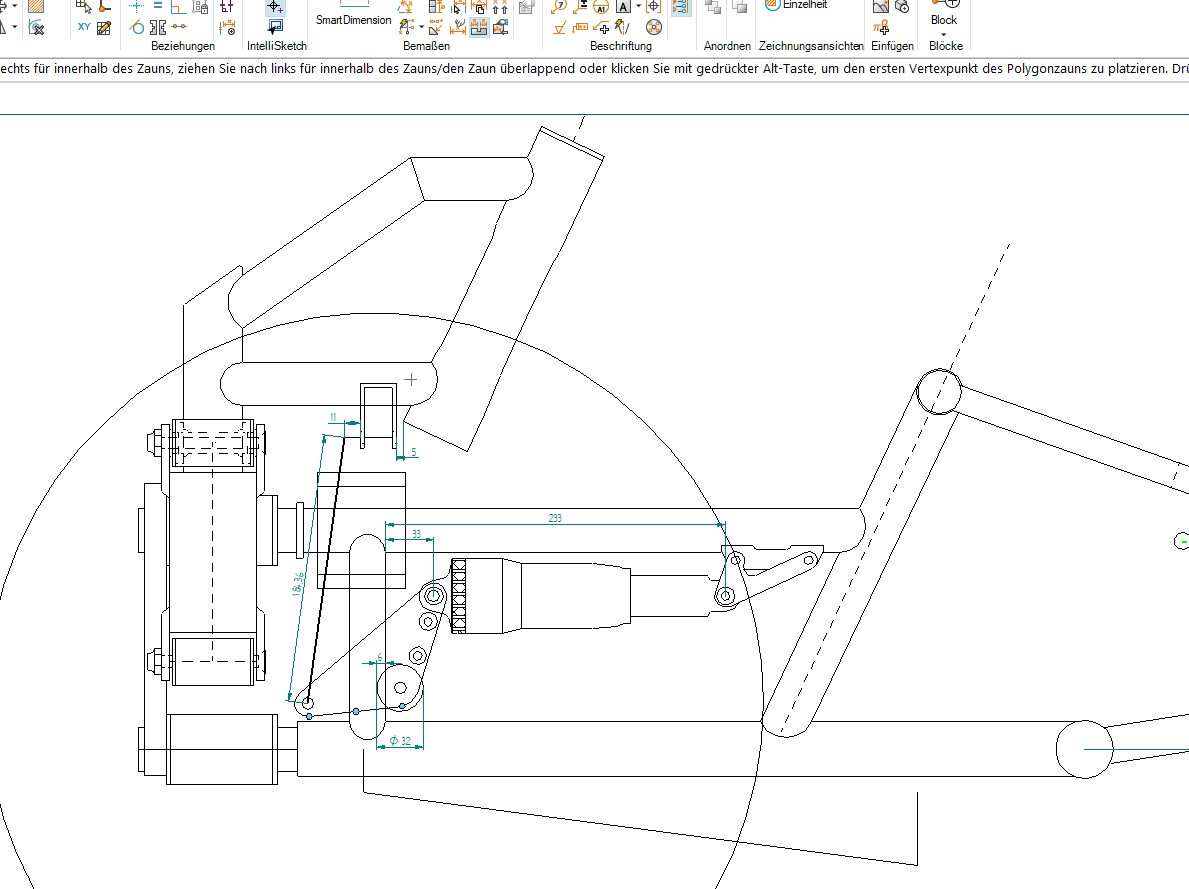This screenshot has width=1189, height=889.
Task: Select the Koordinatenbemaßung icon in Bemaßen
Action: tap(403, 26)
